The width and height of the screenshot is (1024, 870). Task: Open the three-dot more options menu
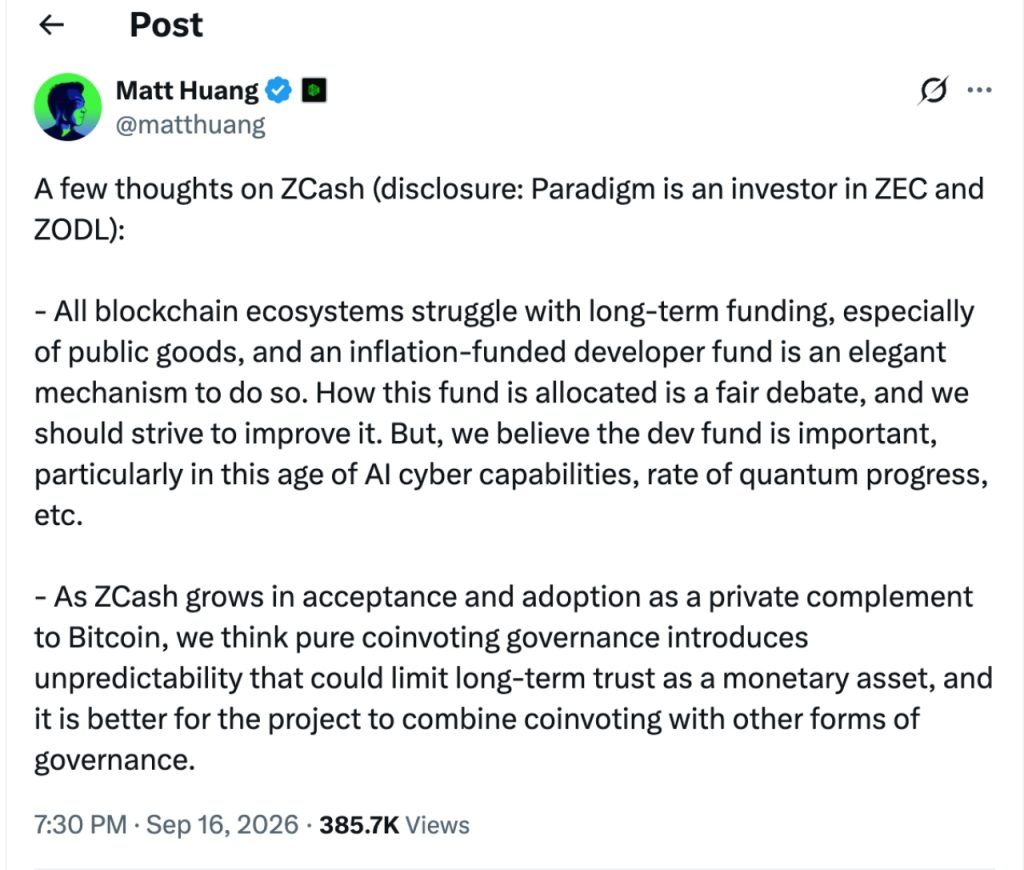coord(980,90)
